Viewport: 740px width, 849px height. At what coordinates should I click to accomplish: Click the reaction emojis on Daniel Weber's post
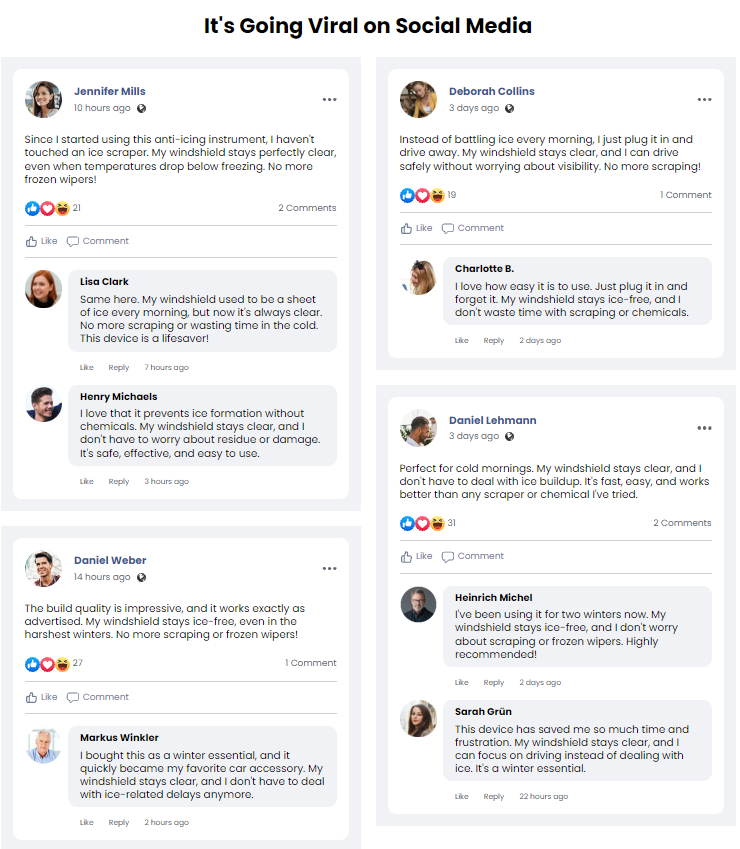pyautogui.click(x=47, y=664)
